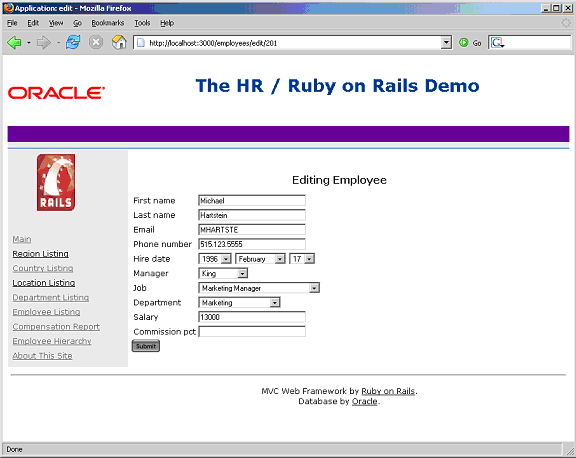Open the Employee Listing link
The width and height of the screenshot is (576, 458).
click(46, 312)
